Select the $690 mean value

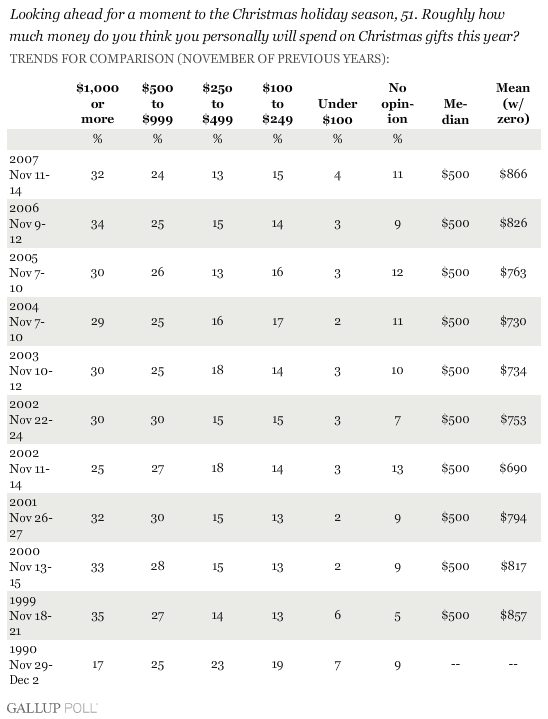513,469
